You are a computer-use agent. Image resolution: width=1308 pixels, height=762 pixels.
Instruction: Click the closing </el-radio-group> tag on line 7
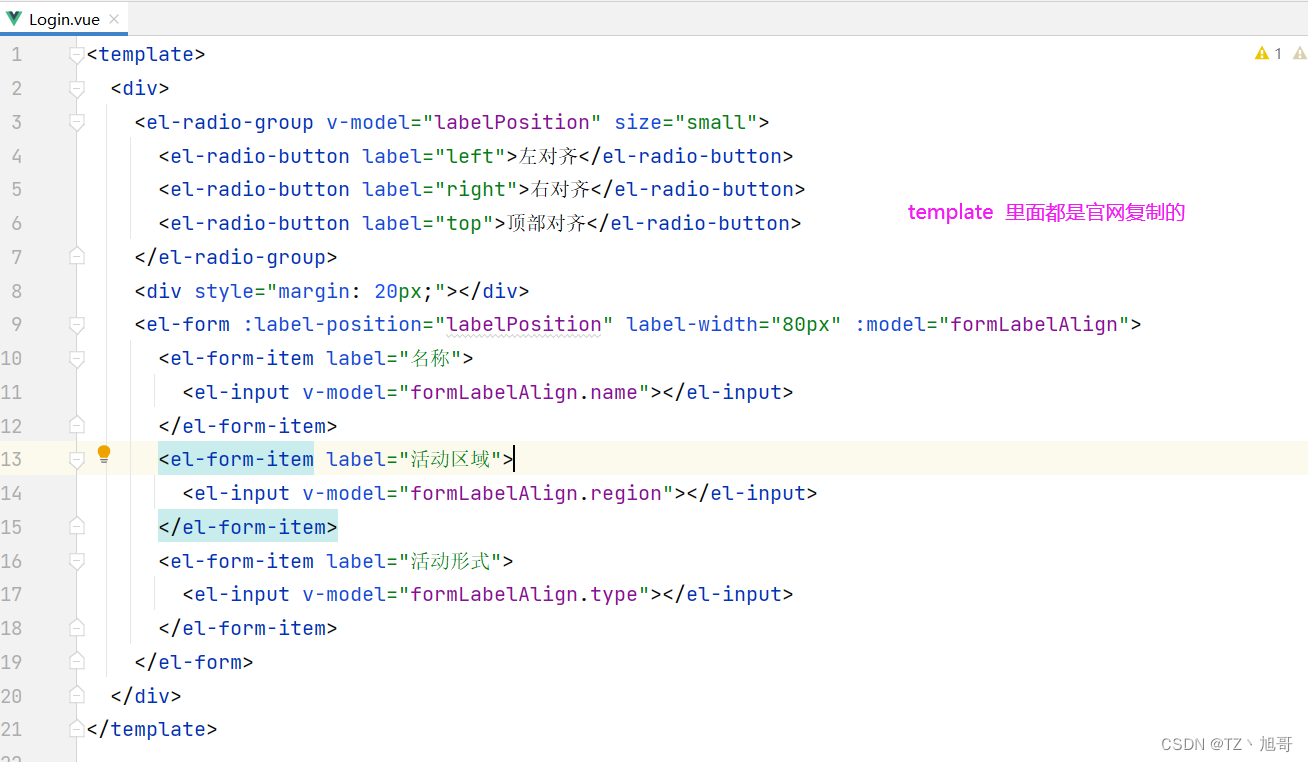(x=236, y=257)
